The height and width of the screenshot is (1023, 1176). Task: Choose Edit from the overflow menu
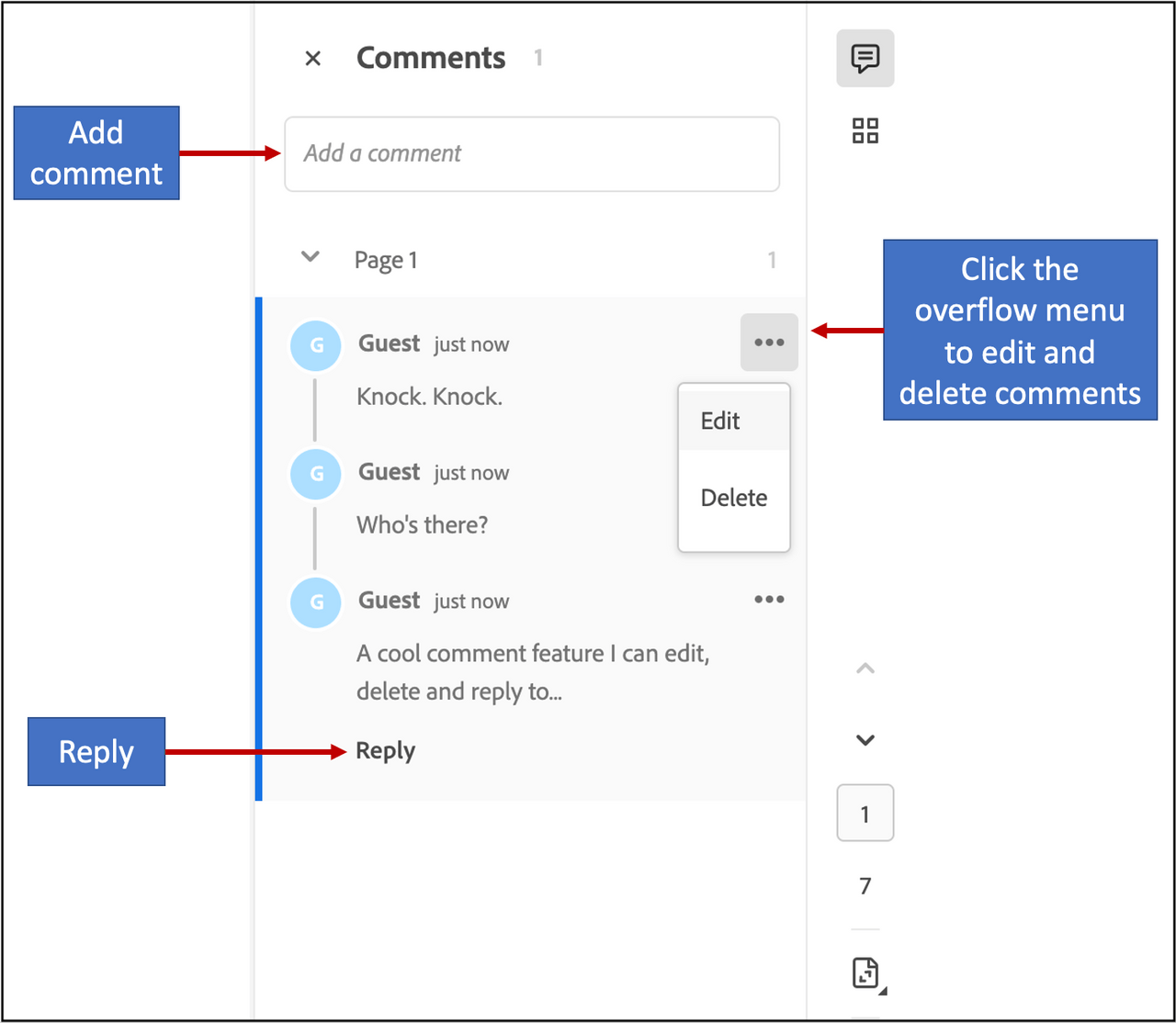tap(734, 421)
